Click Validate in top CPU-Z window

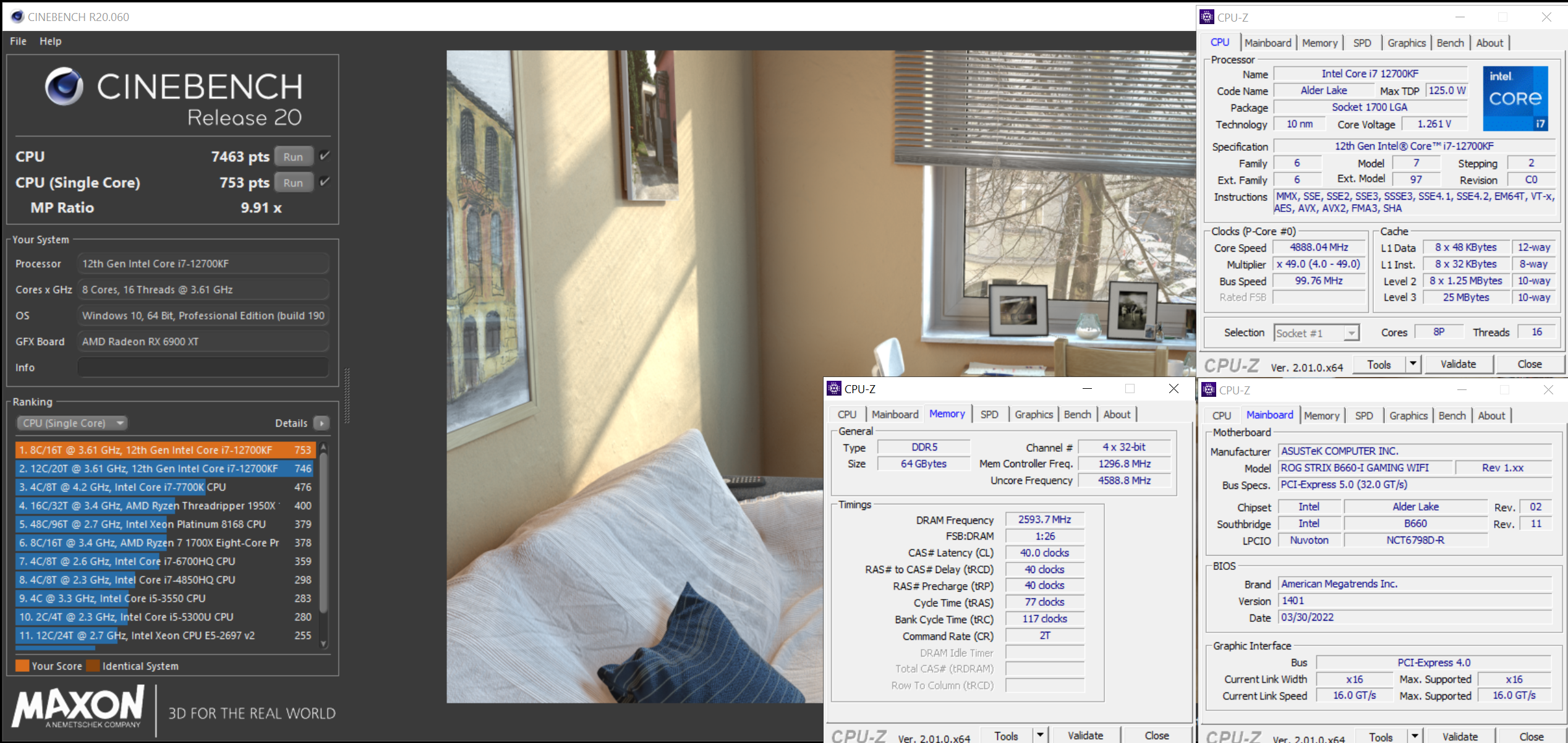1458,365
